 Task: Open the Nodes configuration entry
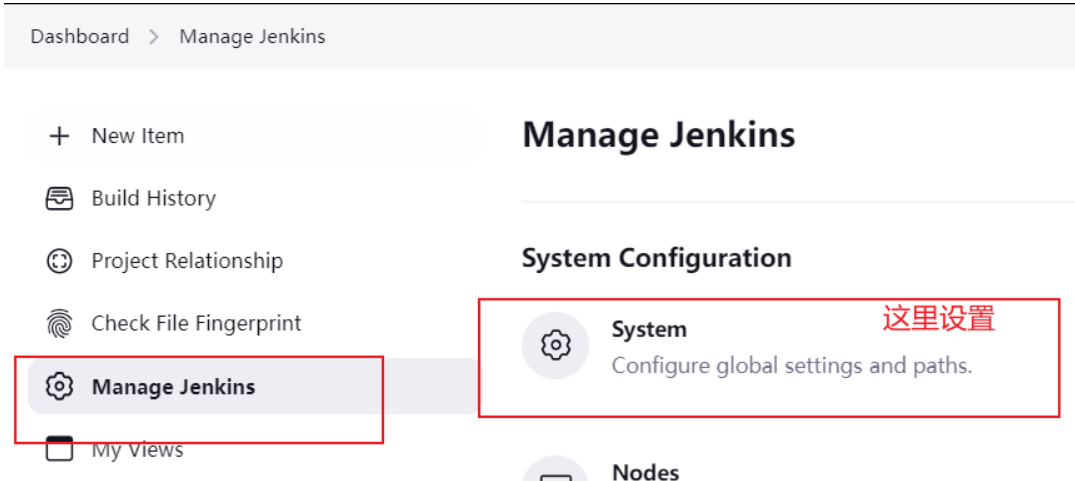[645, 472]
